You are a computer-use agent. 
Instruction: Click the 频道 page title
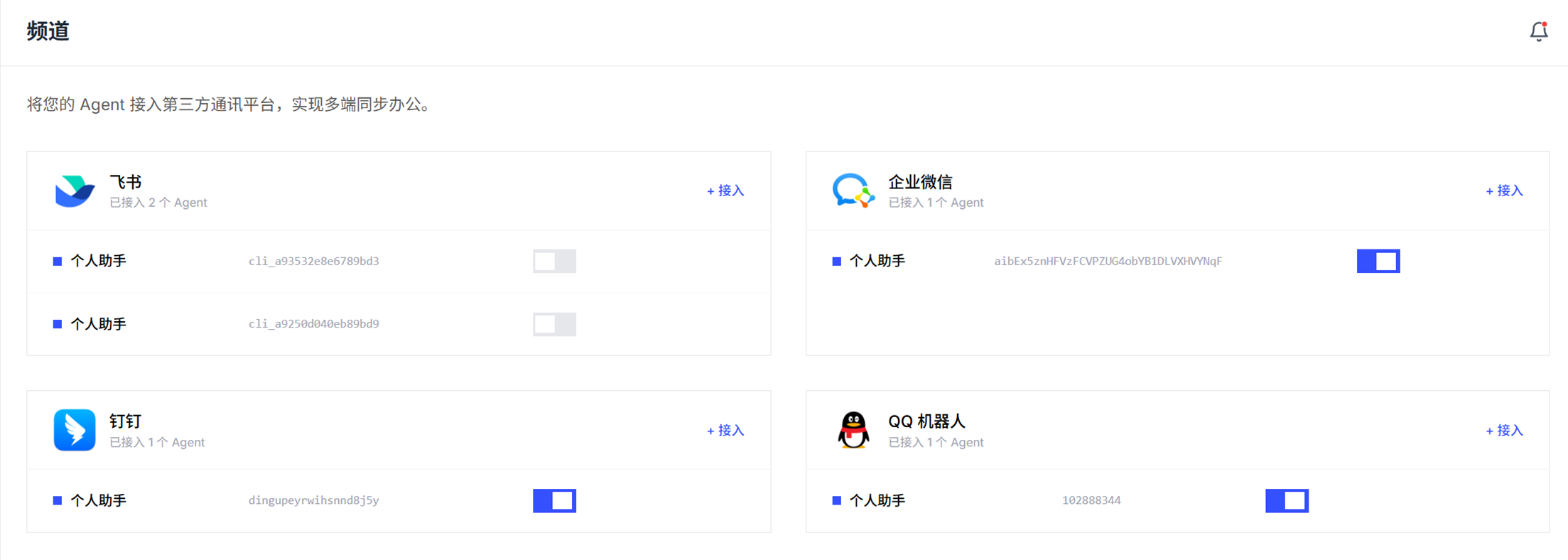(48, 31)
